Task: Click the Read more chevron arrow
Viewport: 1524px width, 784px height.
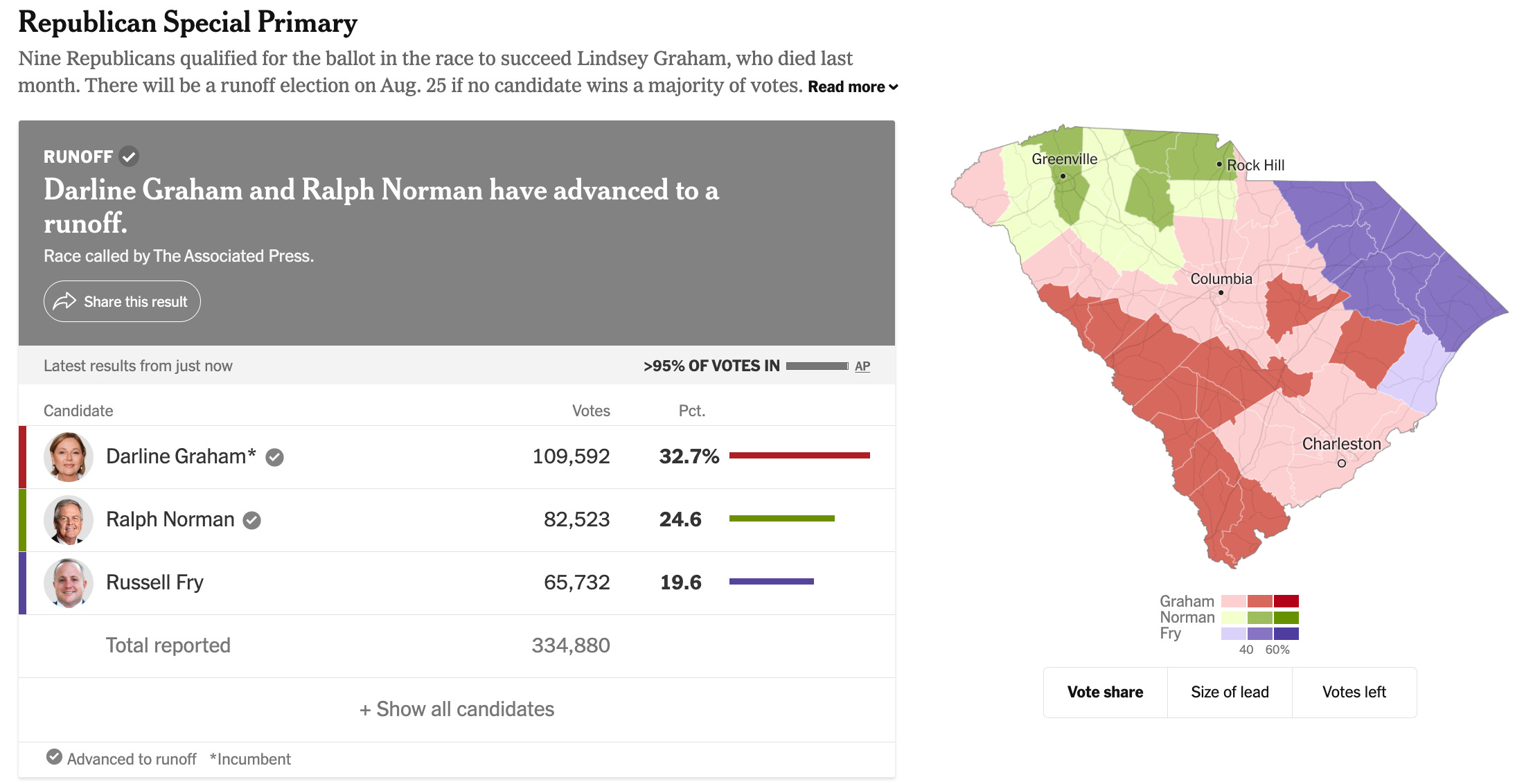Action: click(894, 87)
